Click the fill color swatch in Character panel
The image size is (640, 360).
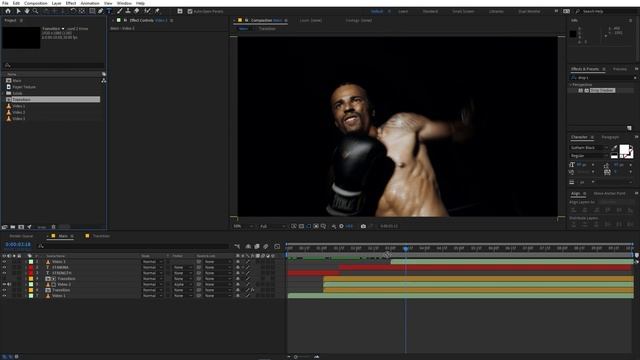(x=624, y=150)
